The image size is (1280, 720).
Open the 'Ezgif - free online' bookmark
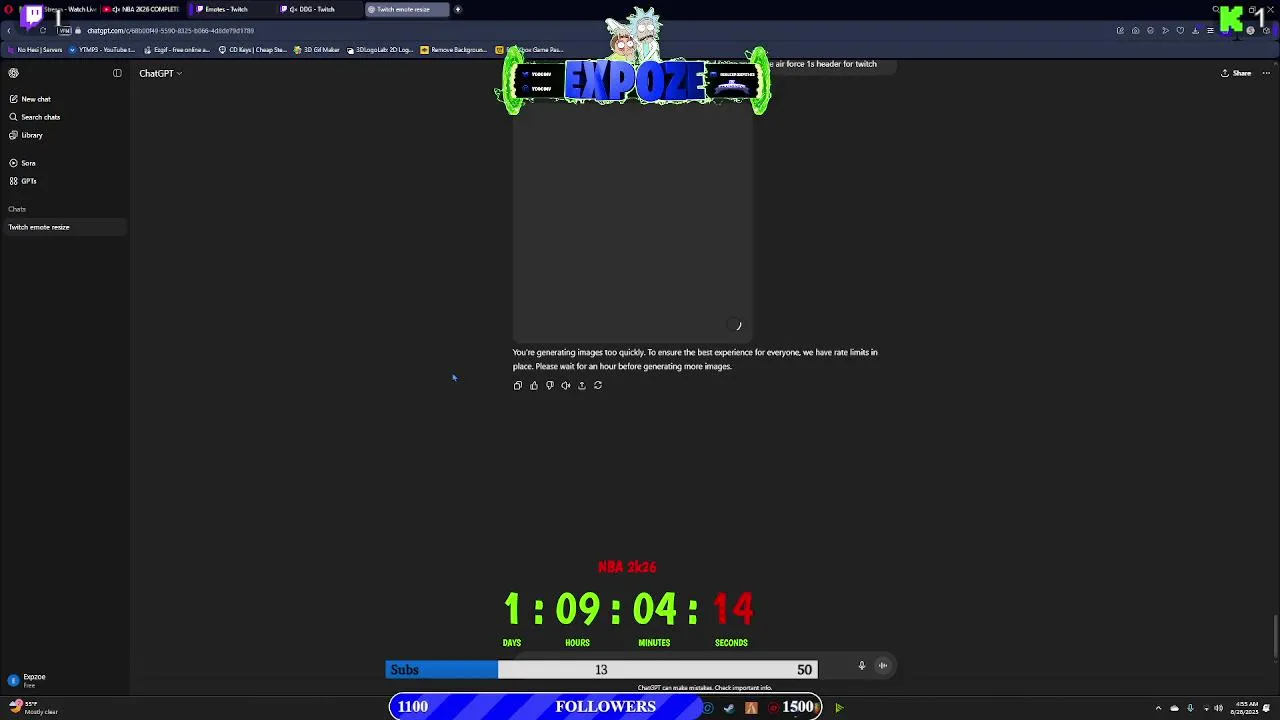pyautogui.click(x=178, y=49)
